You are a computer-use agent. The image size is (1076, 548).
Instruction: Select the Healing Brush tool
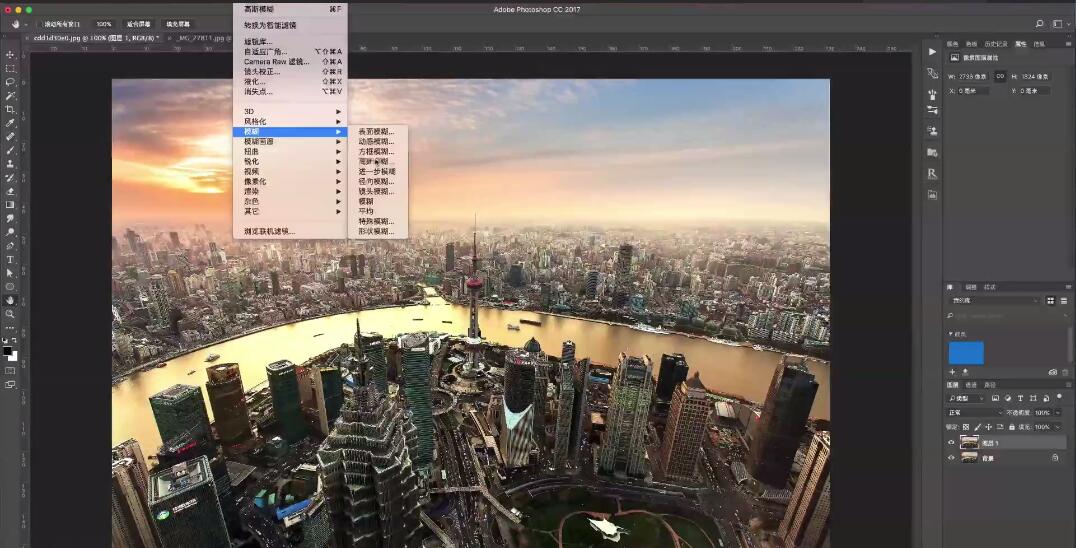[x=10, y=136]
